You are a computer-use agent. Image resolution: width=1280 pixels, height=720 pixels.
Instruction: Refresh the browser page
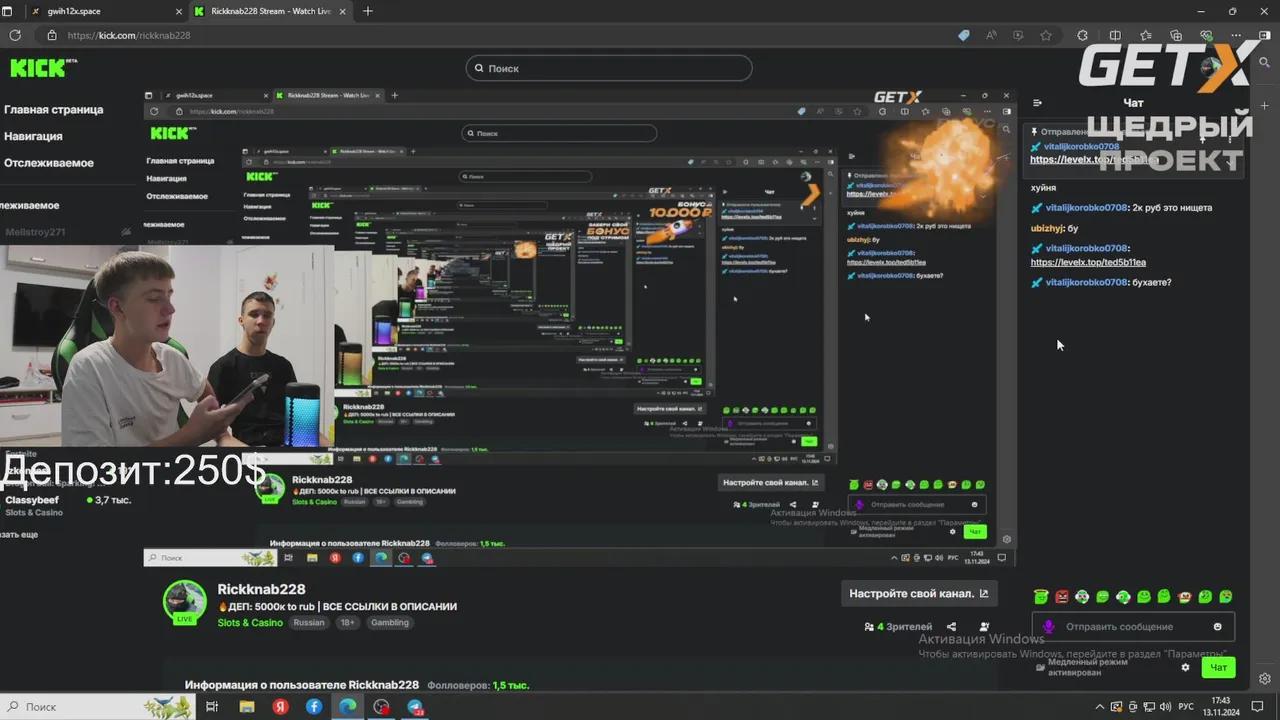tap(15, 35)
